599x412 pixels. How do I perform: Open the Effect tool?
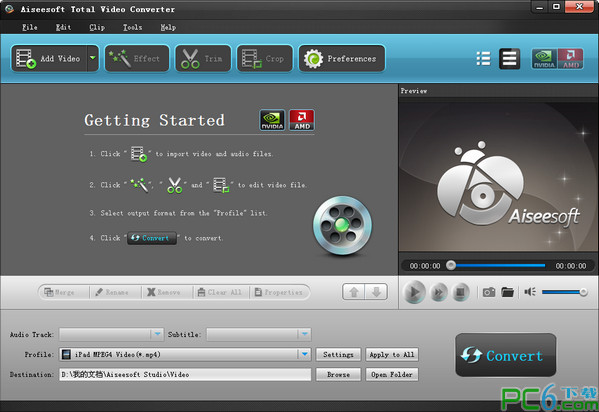coord(137,58)
